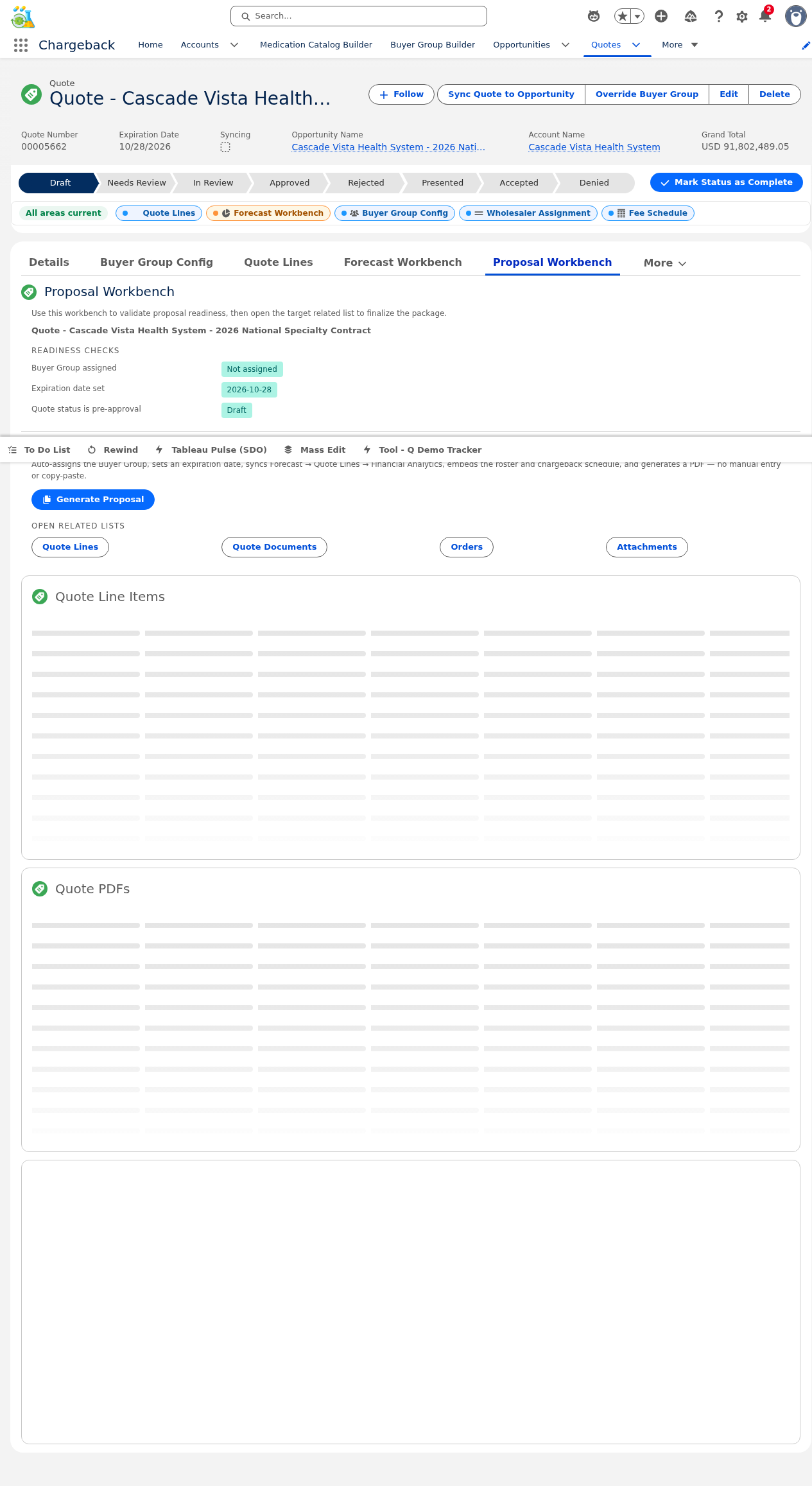Switch to the Quote Lines record tab
Screen dimensions: 812x1486
(x=279, y=262)
